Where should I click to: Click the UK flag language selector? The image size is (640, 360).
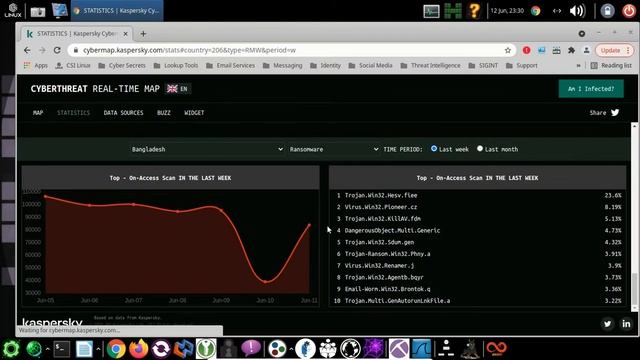[178, 89]
